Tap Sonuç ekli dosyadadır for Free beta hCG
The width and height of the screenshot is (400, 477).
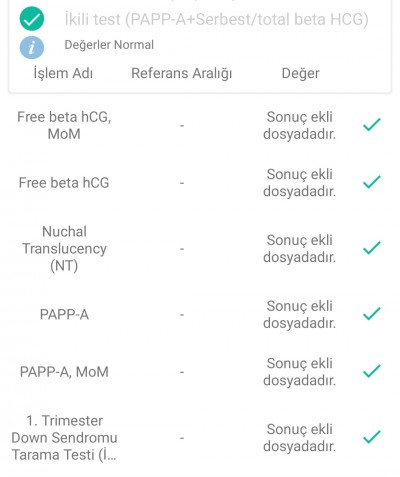299,183
